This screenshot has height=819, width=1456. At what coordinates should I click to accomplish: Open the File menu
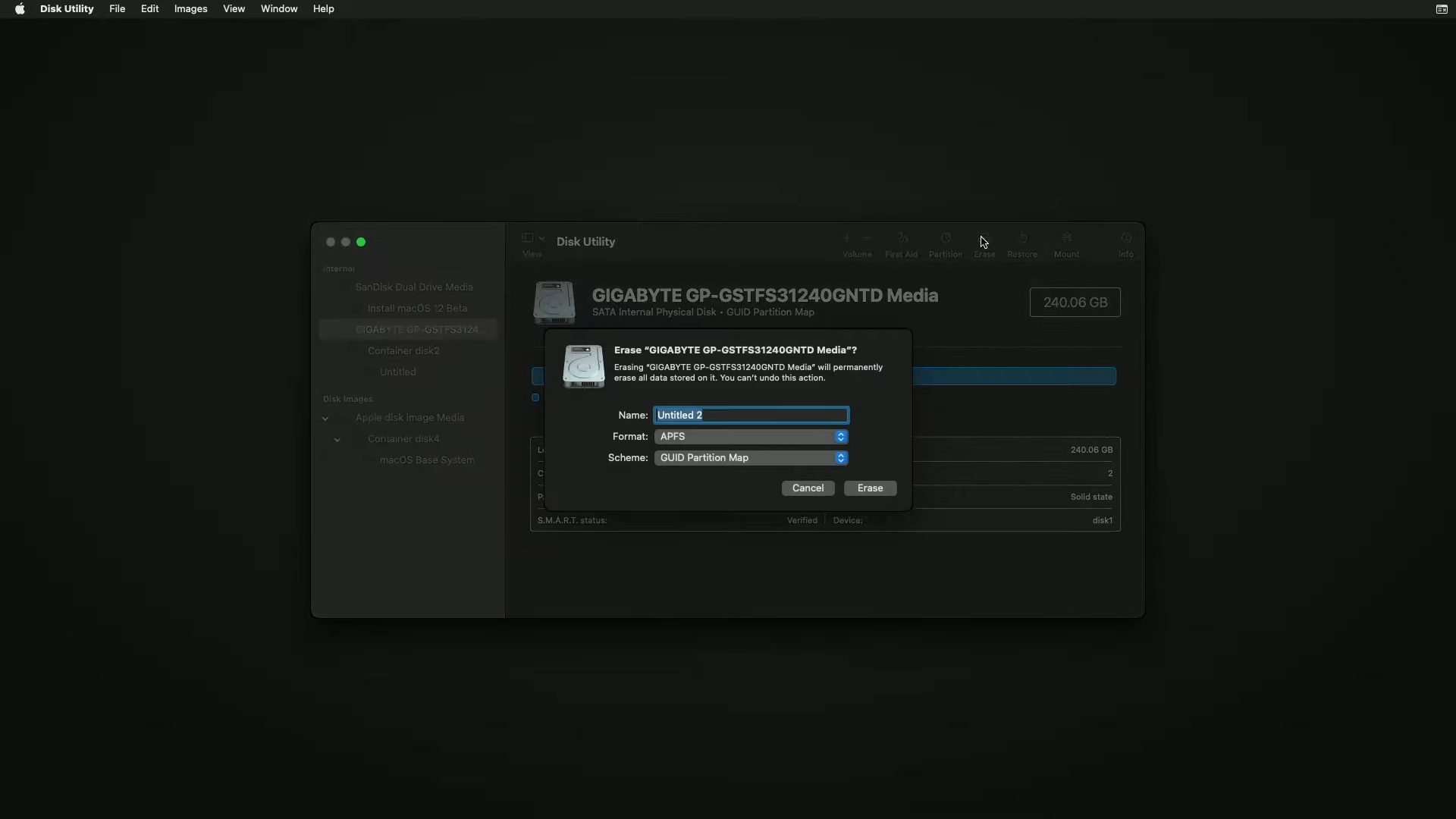pos(117,9)
